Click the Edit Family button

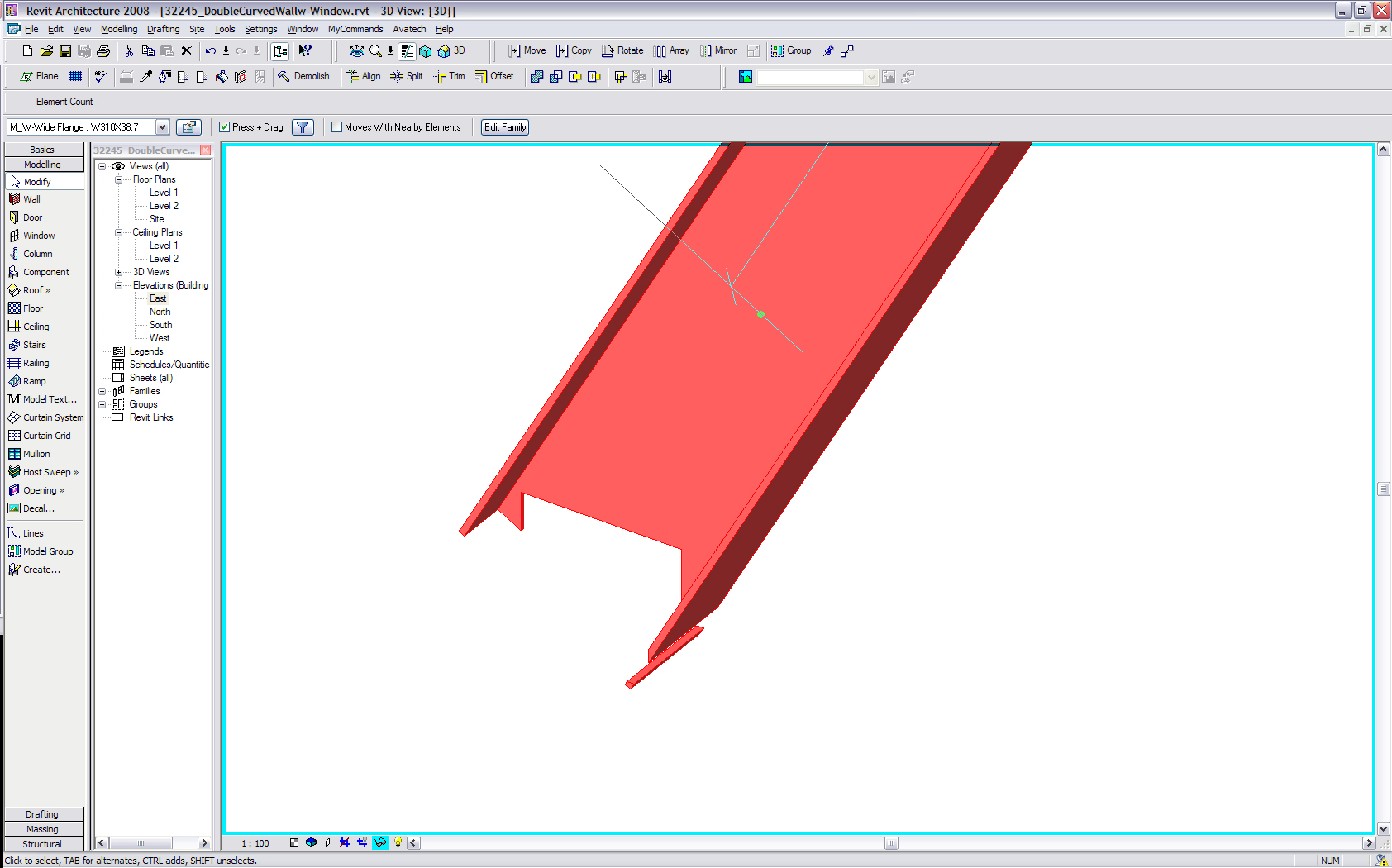tap(505, 127)
